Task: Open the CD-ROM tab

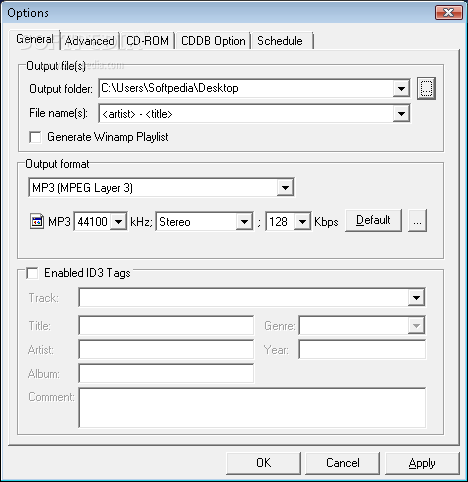Action: pos(147,41)
